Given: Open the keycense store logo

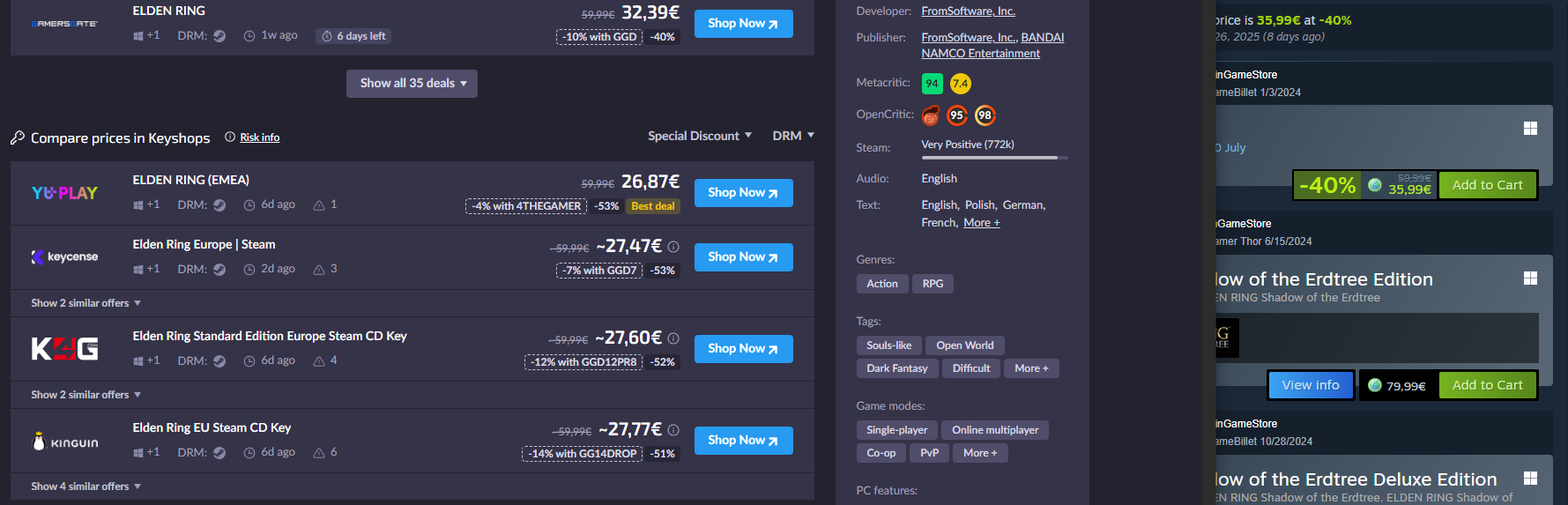Looking at the screenshot, I should pyautogui.click(x=64, y=257).
